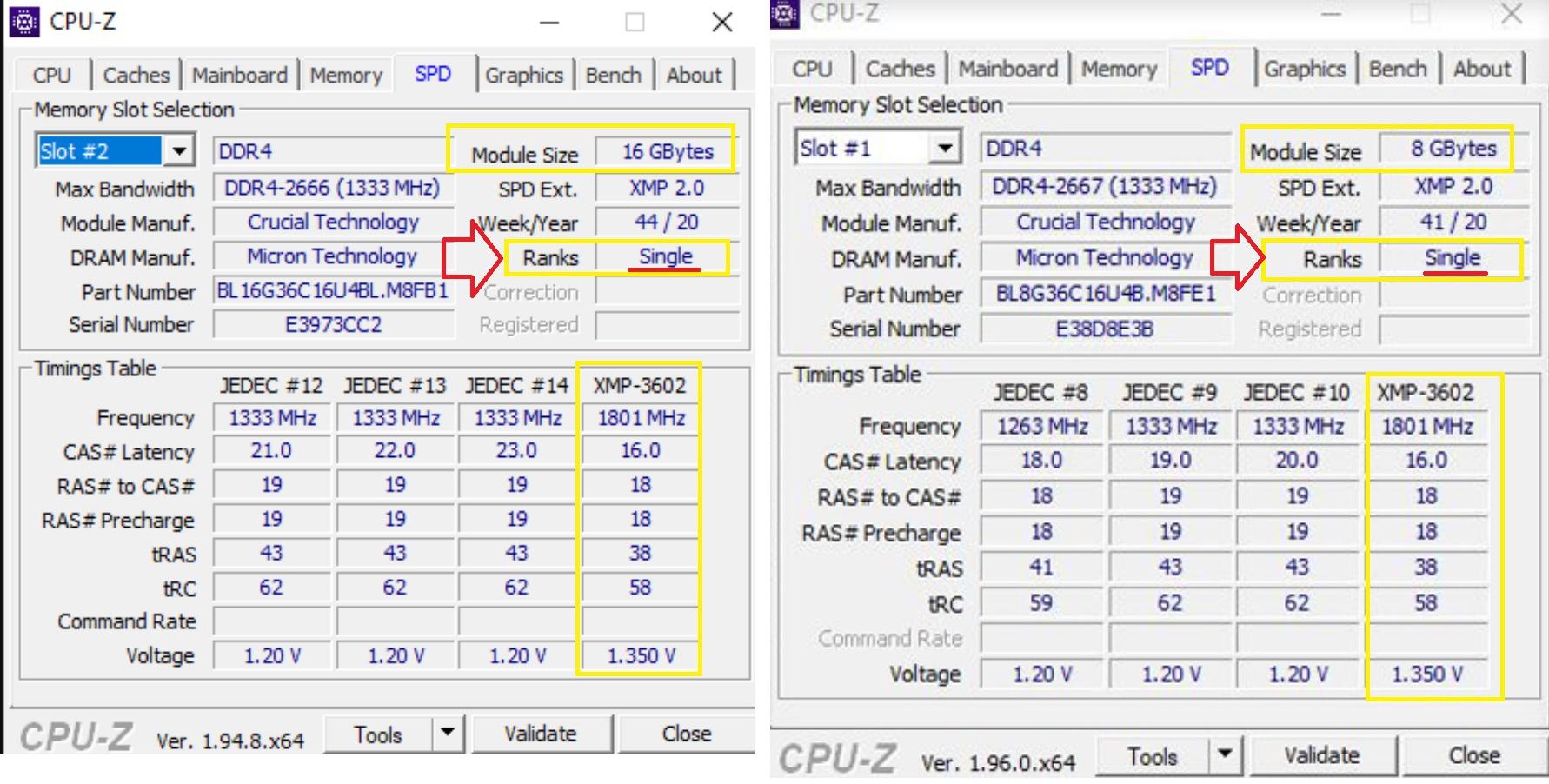
Task: Open the Slot #1 dropdown in right window
Action: tap(945, 149)
